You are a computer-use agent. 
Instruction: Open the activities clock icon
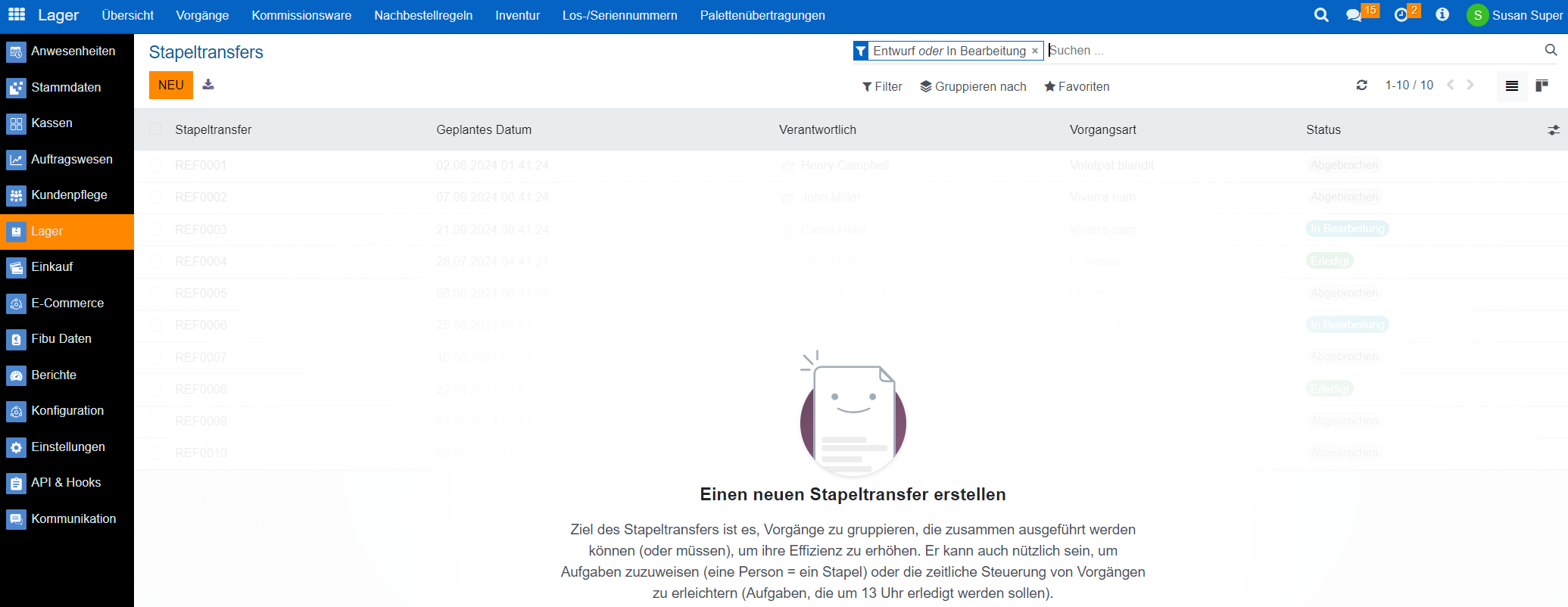click(x=1401, y=15)
